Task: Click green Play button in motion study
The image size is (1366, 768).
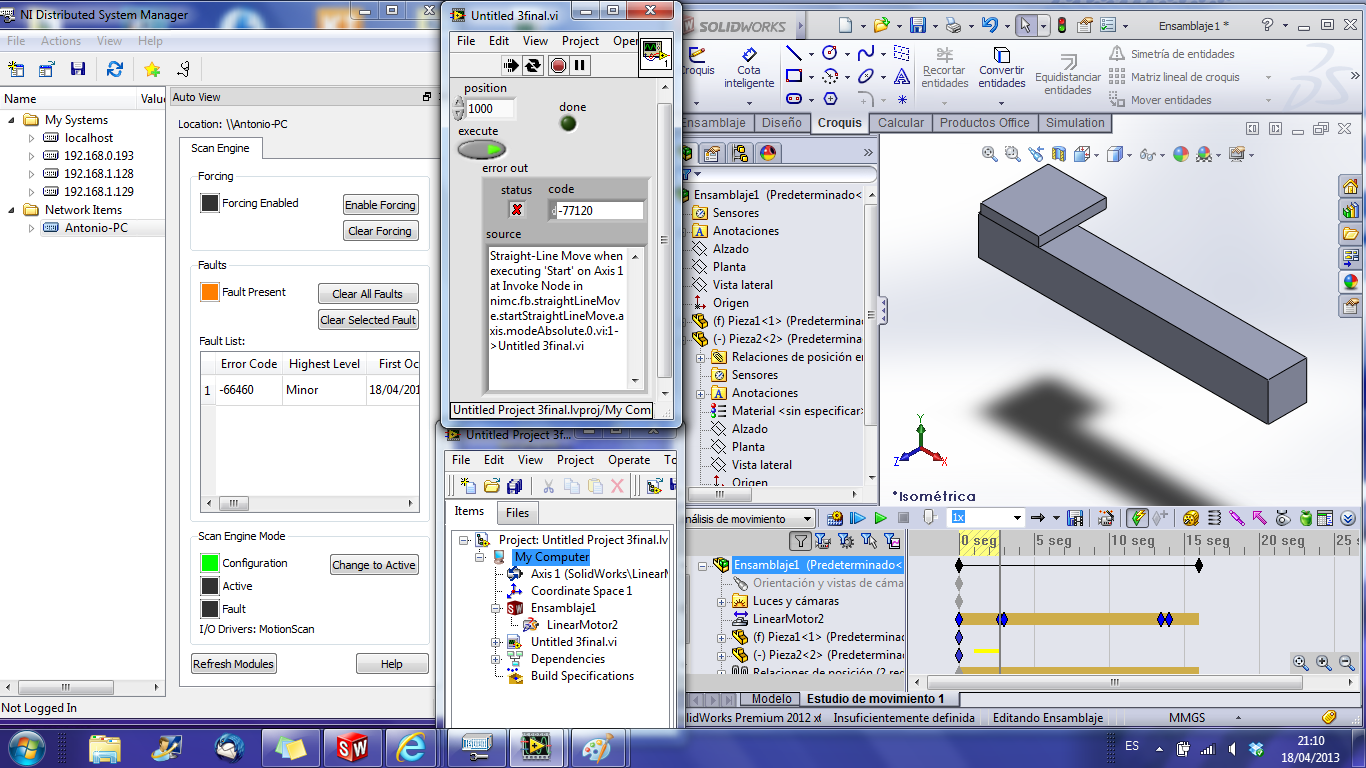Action: coord(880,518)
